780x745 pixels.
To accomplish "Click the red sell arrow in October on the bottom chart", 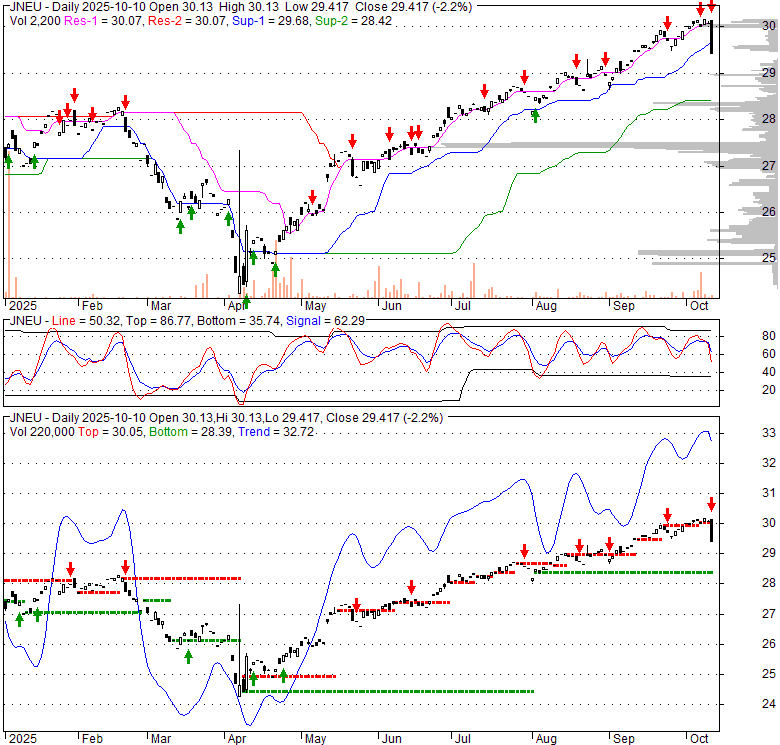I will pyautogui.click(x=711, y=503).
